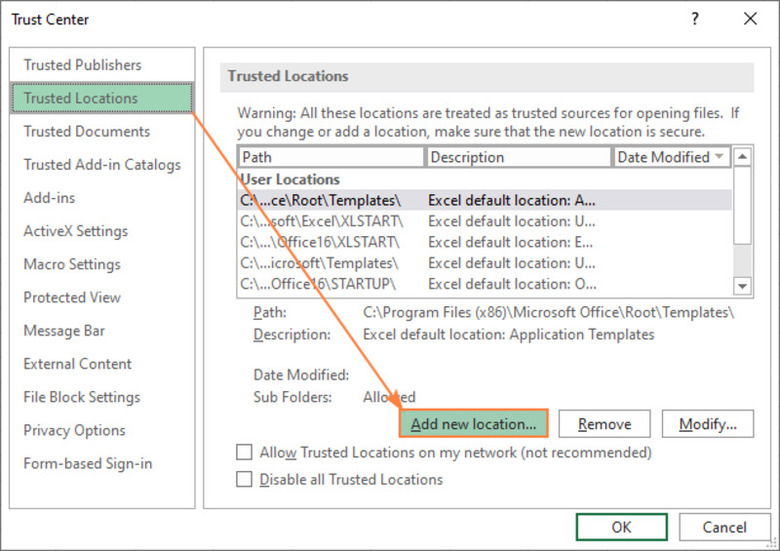Click the Date Modified sort dropdown arrow
780x551 pixels.
[x=719, y=157]
